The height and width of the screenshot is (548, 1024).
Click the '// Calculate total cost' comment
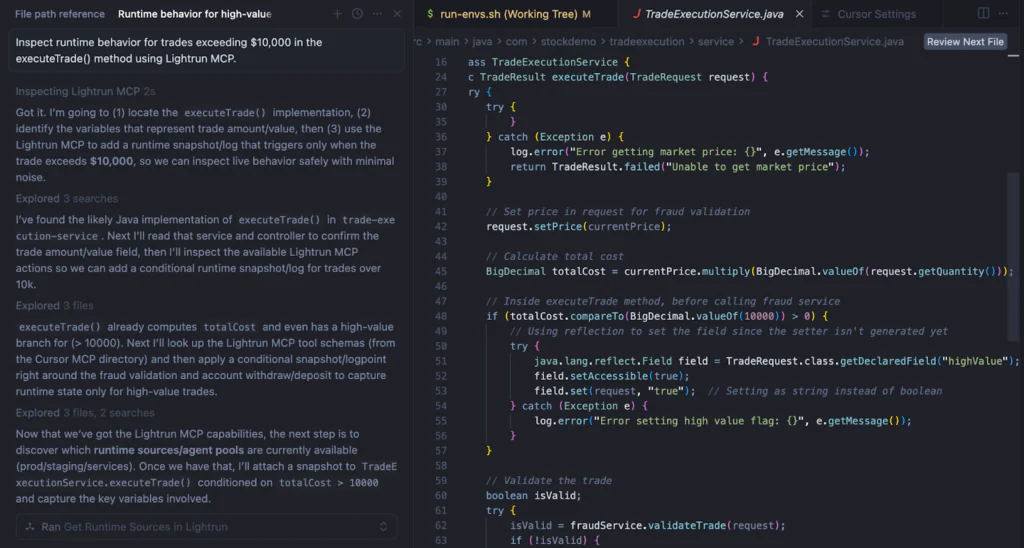[x=554, y=257]
